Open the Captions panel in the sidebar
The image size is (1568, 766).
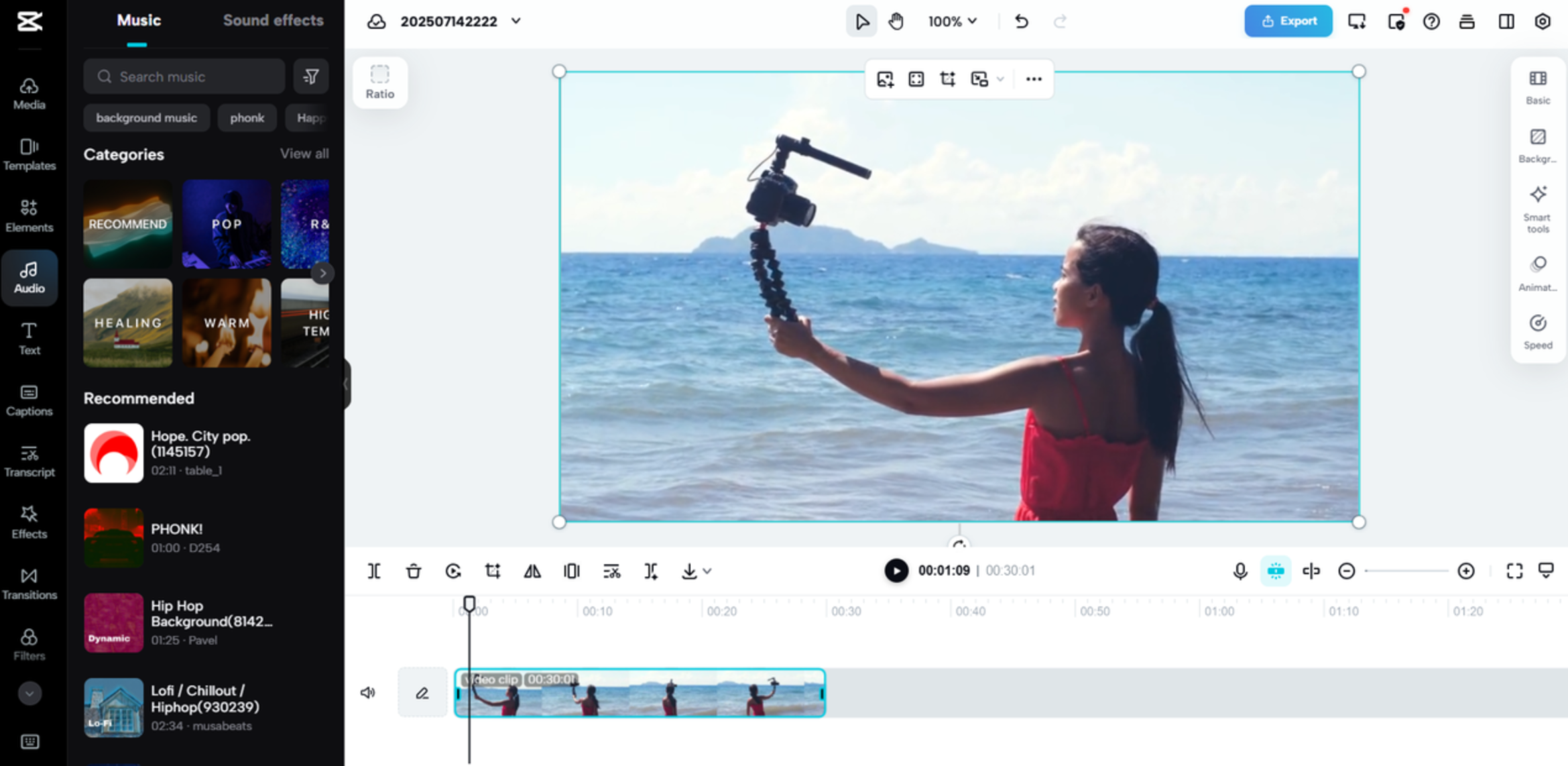click(29, 400)
